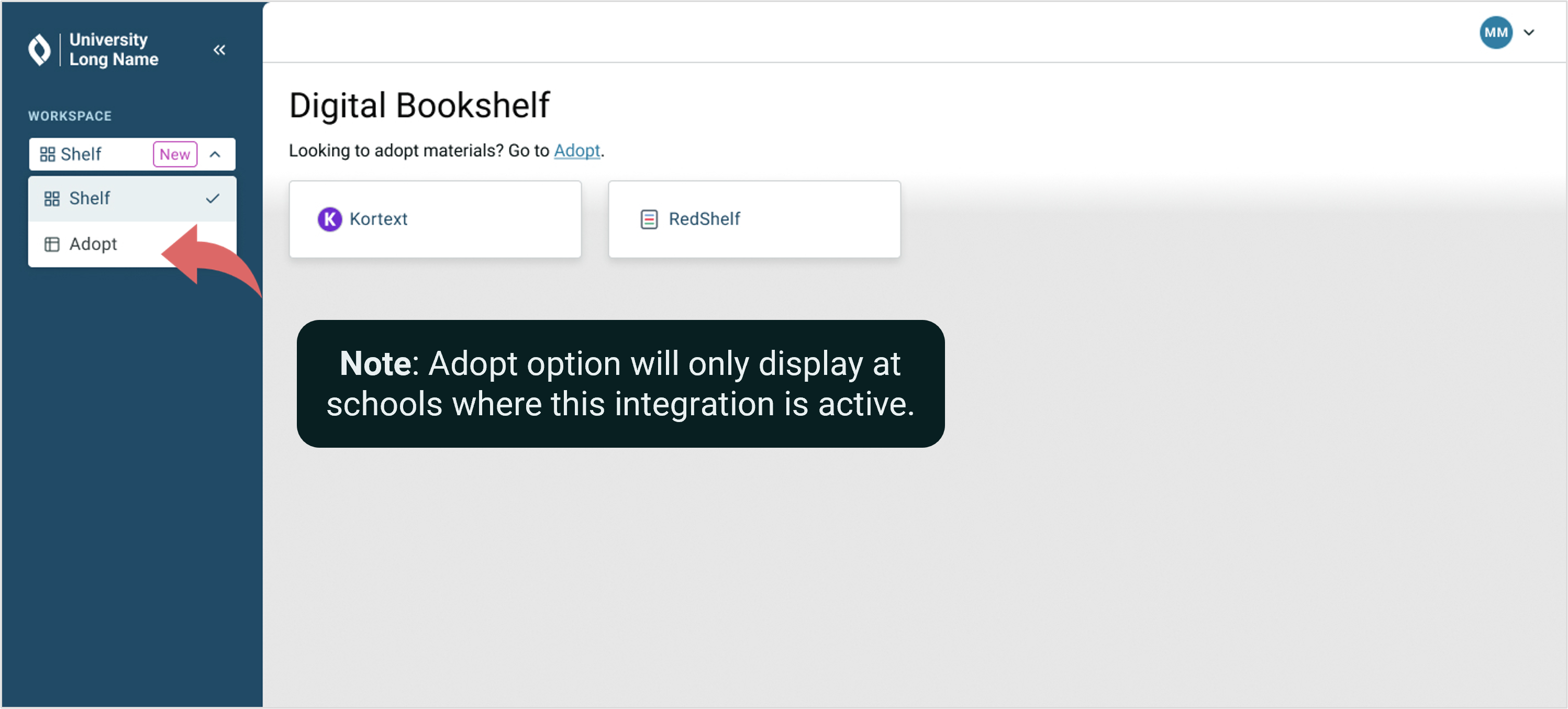Click the university logo icon
1568x709 pixels.
(40, 49)
